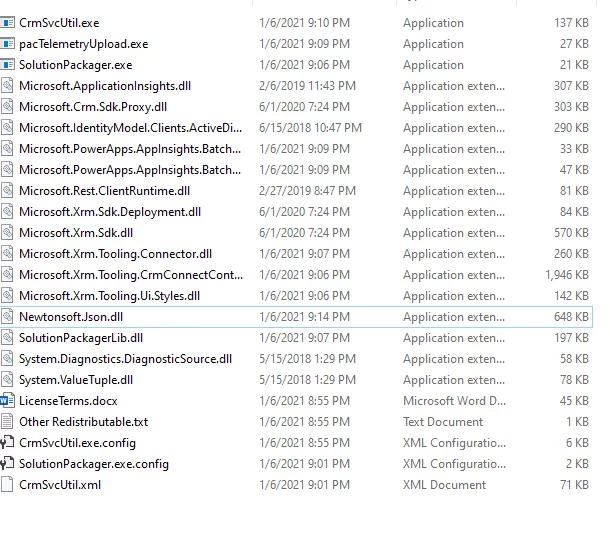
Task: Select the file name CrmSvcUtil.exe
Action: (59, 23)
